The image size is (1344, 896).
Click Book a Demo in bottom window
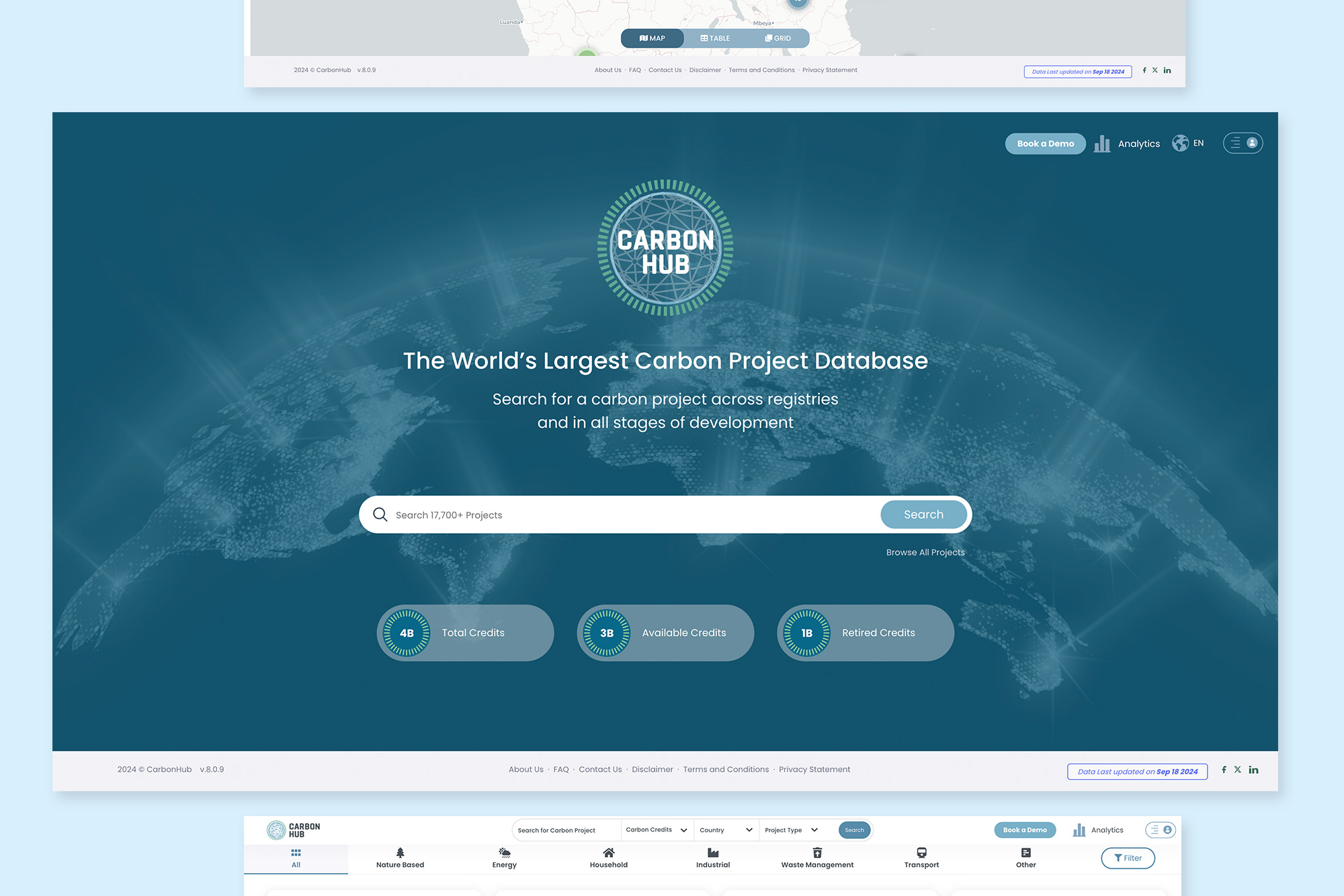coord(1025,830)
